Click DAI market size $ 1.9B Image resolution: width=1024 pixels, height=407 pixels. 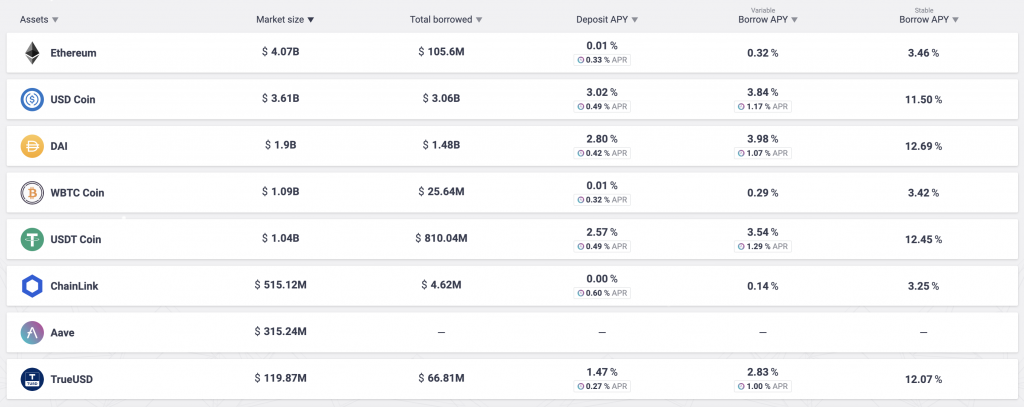pyautogui.click(x=281, y=144)
